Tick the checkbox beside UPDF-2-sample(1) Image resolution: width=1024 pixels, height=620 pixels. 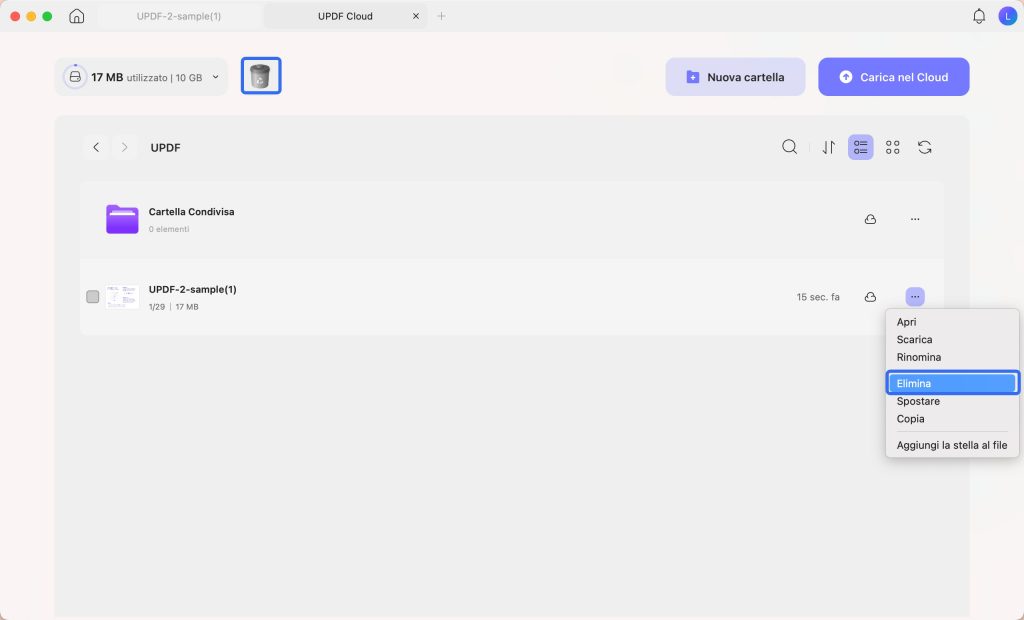[93, 297]
